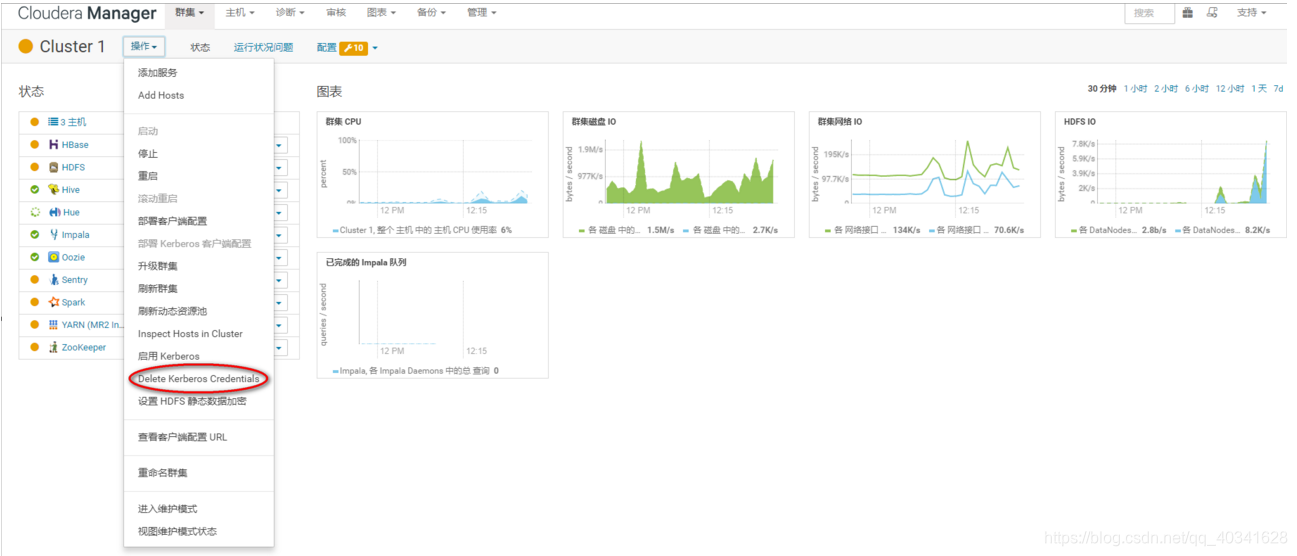Click the green health check of Oozie

tap(35, 257)
